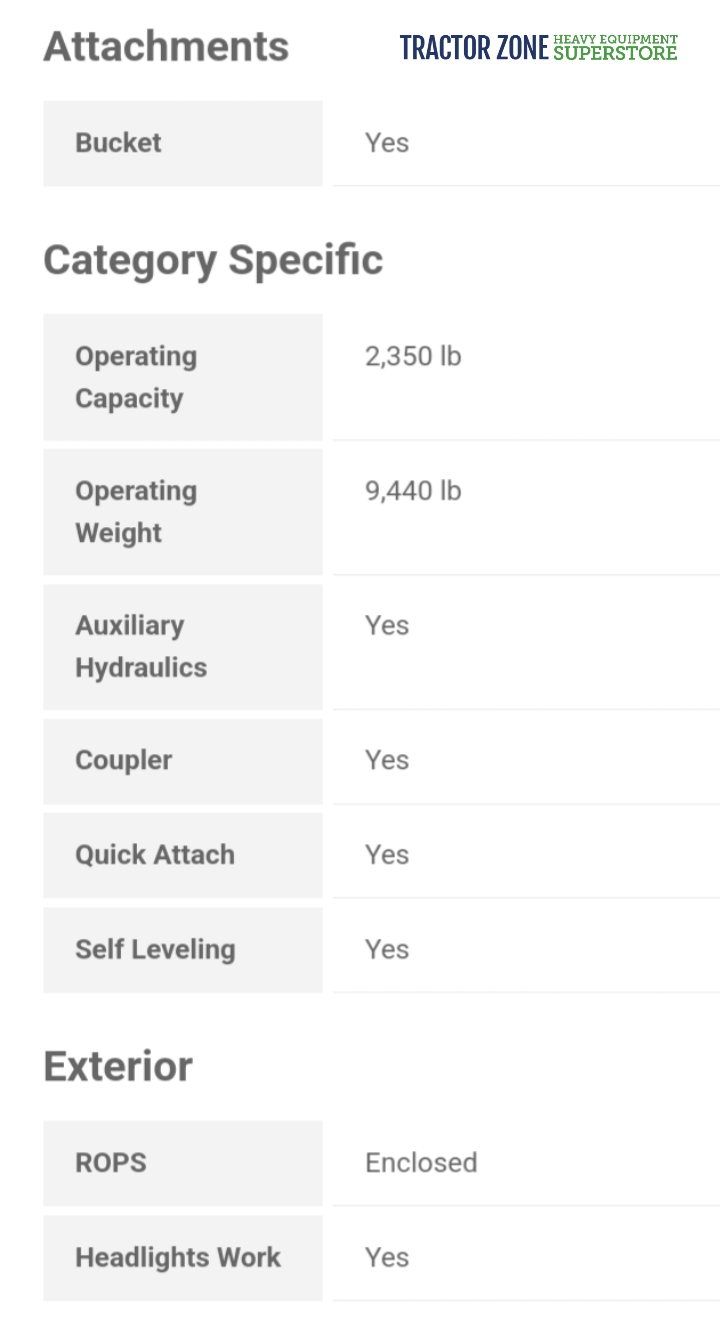Click the Quick Attach label
Screen dimensions: 720x1320
[x=155, y=855]
